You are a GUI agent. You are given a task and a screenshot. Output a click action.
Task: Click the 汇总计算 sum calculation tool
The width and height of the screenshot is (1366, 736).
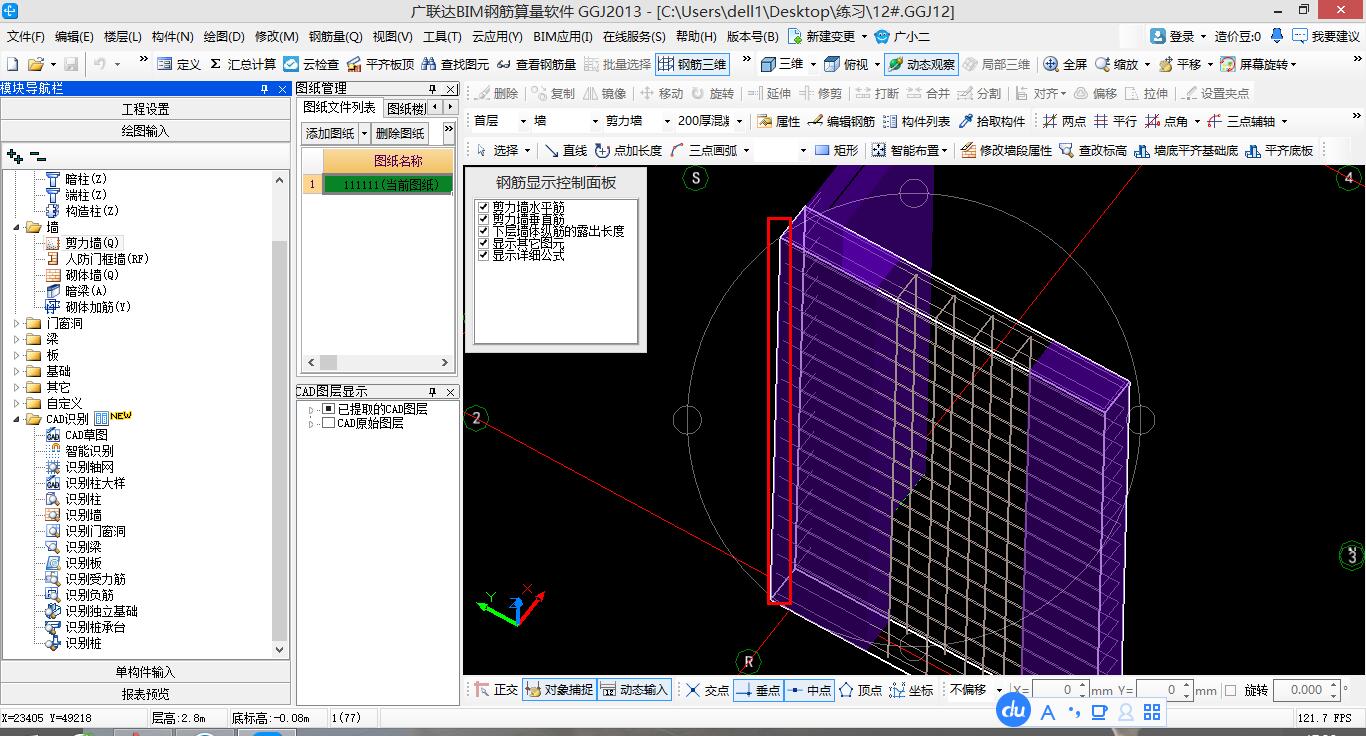click(242, 64)
